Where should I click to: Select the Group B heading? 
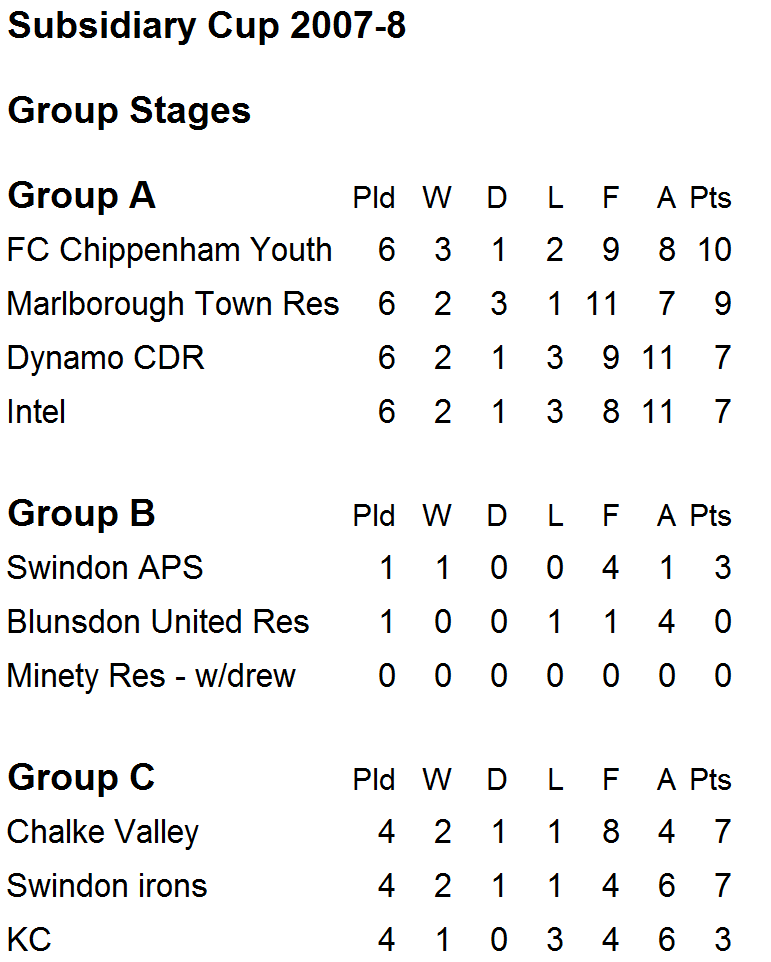coord(81,513)
